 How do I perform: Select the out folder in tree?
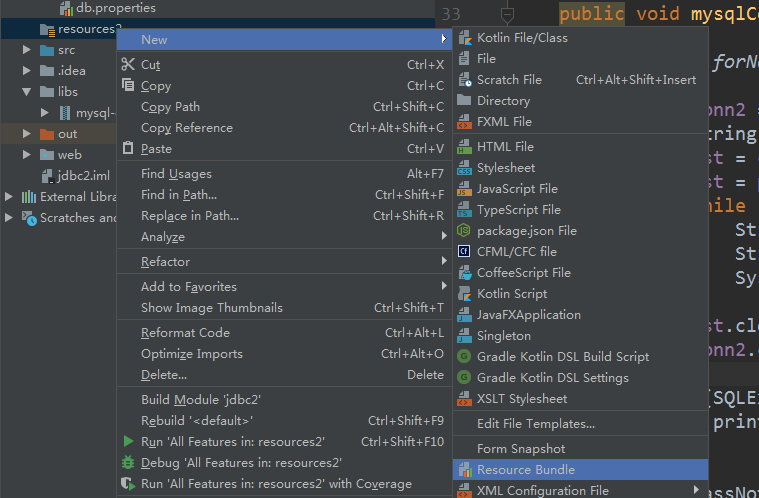tap(67, 134)
